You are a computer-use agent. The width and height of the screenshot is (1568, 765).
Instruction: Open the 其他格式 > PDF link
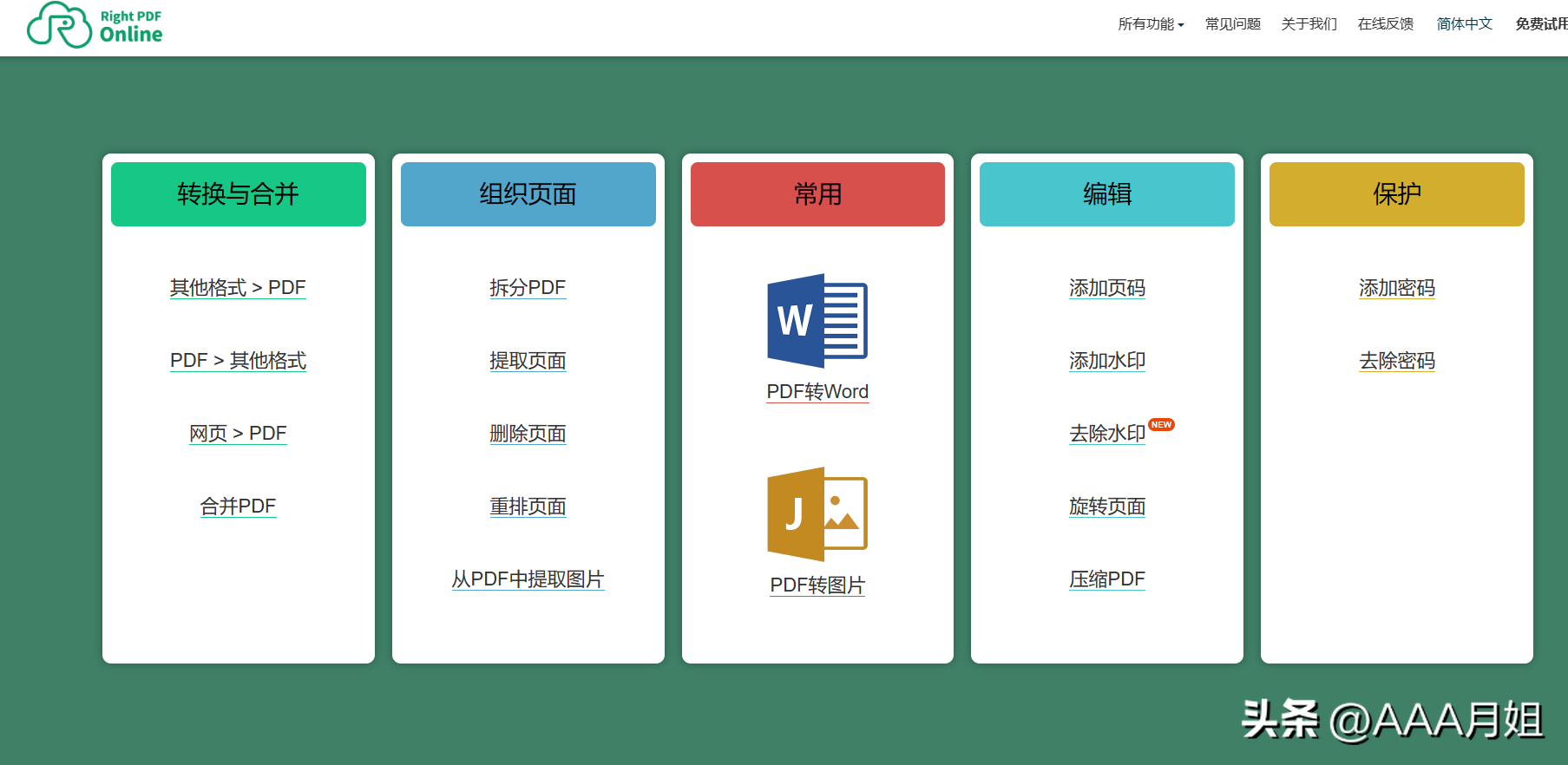238,288
